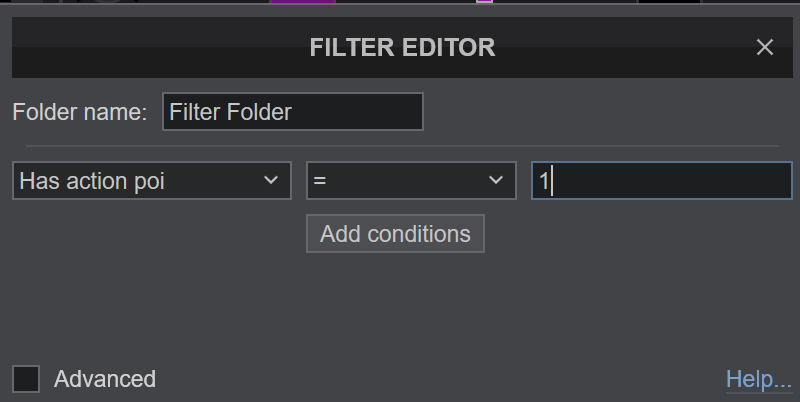Viewport: 800px width, 402px height.
Task: Open the Help... link
Action: (759, 380)
